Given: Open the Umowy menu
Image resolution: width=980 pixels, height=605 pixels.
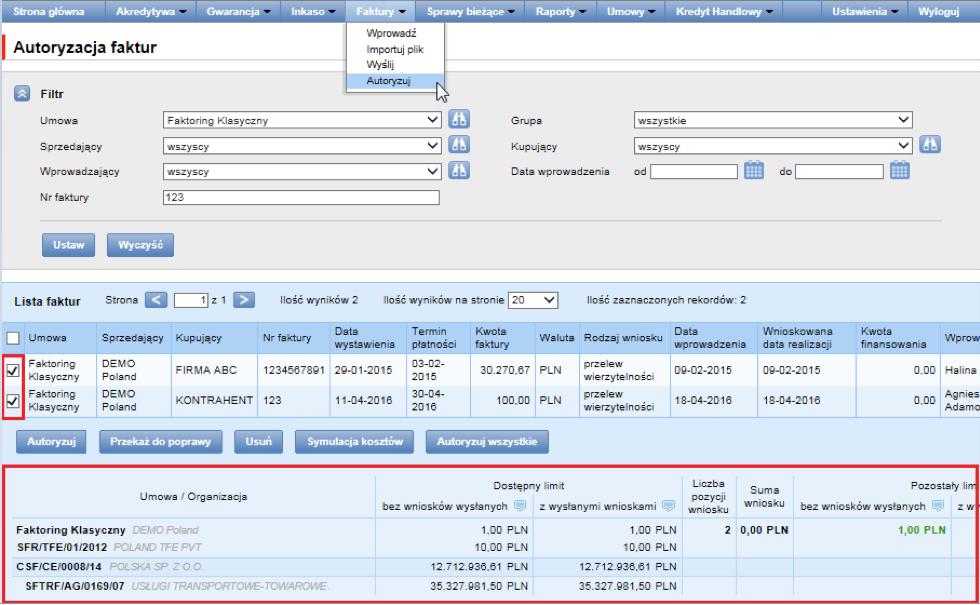Looking at the screenshot, I should click(631, 11).
